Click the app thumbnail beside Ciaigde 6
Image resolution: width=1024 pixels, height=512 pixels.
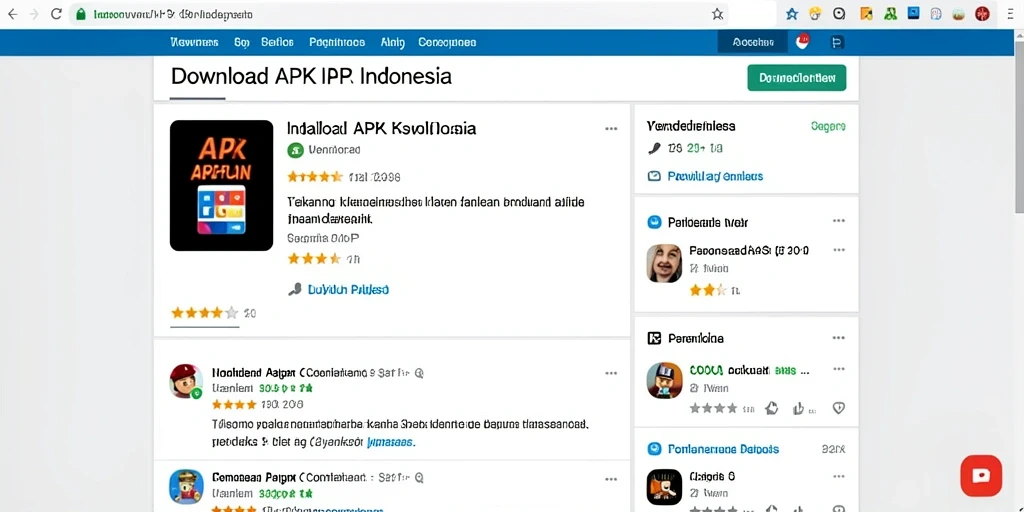[x=664, y=487]
